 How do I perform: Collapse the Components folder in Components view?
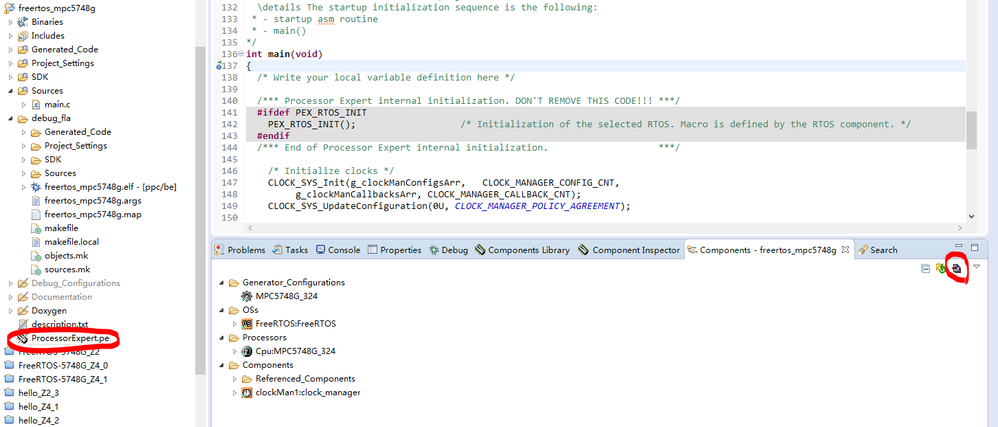tap(221, 365)
